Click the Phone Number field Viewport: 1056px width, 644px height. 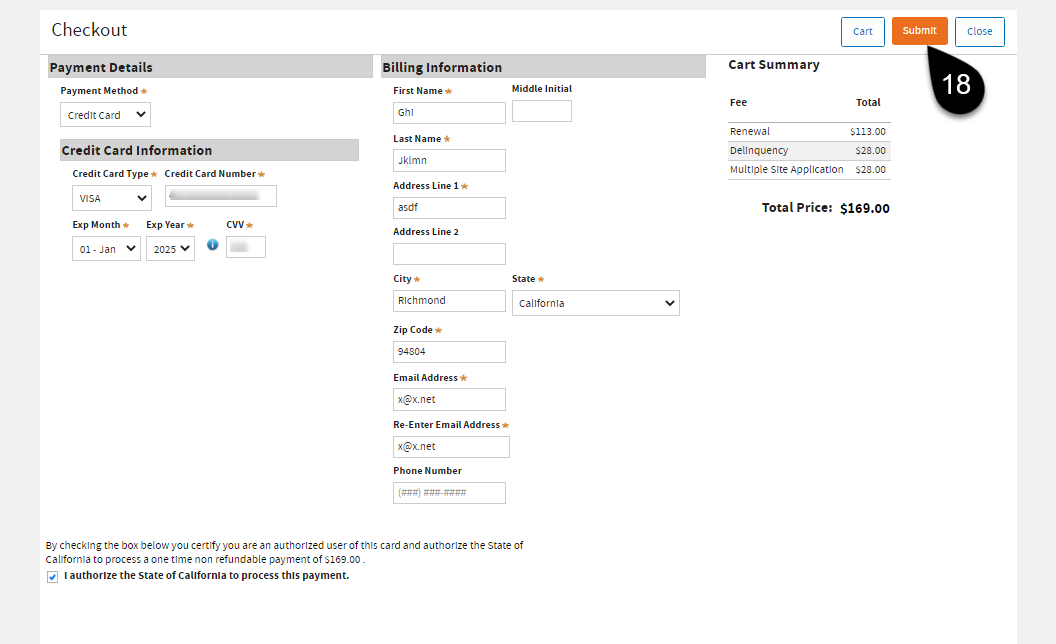click(449, 492)
